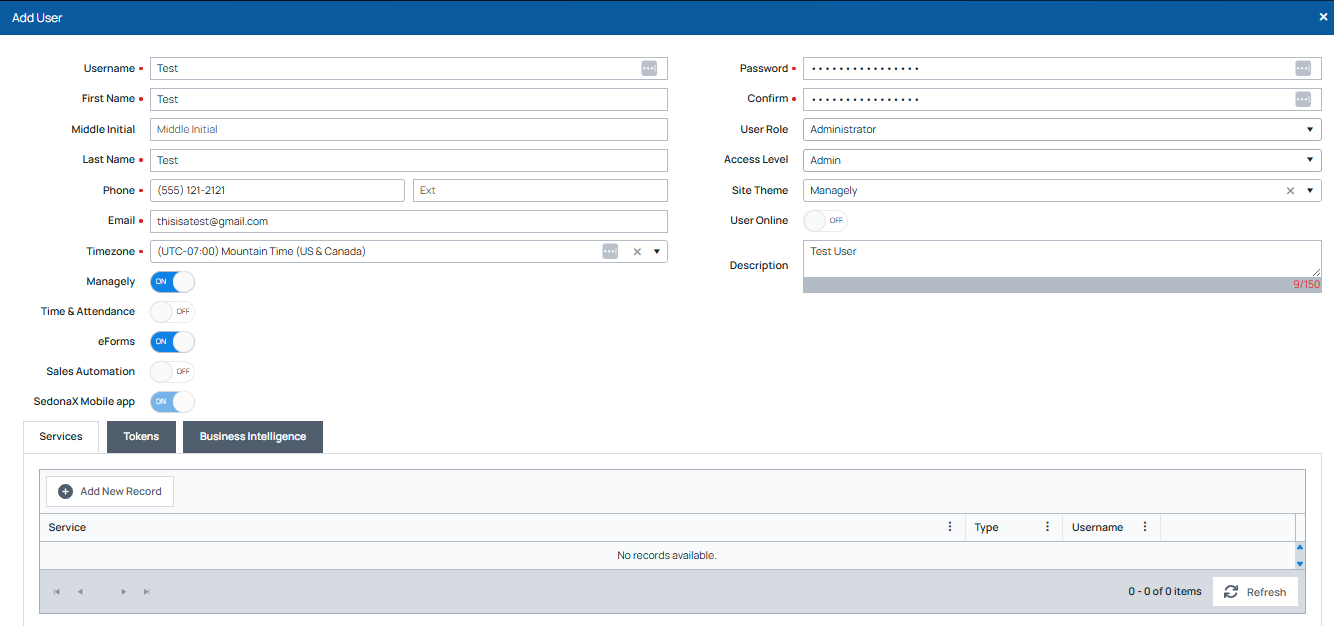Image resolution: width=1334 pixels, height=626 pixels.
Task: Click the password manager icon in Password field
Action: [x=1303, y=68]
